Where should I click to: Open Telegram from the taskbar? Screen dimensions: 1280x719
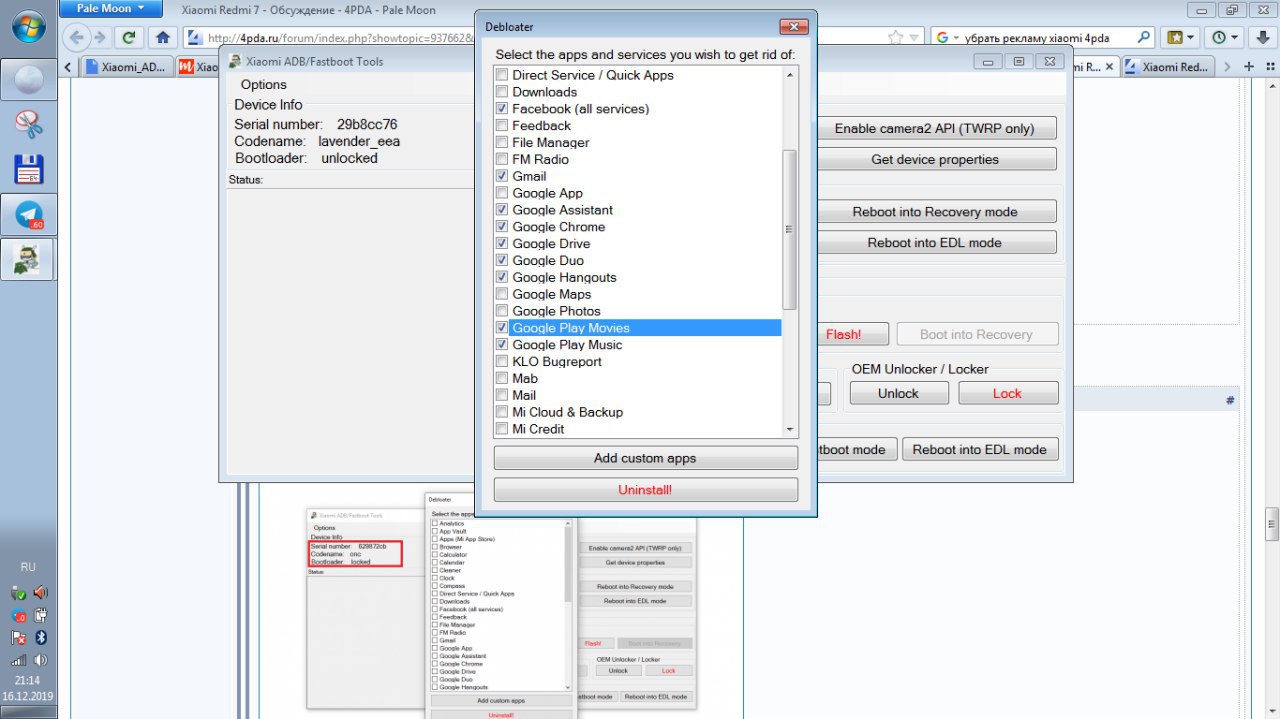coord(28,215)
